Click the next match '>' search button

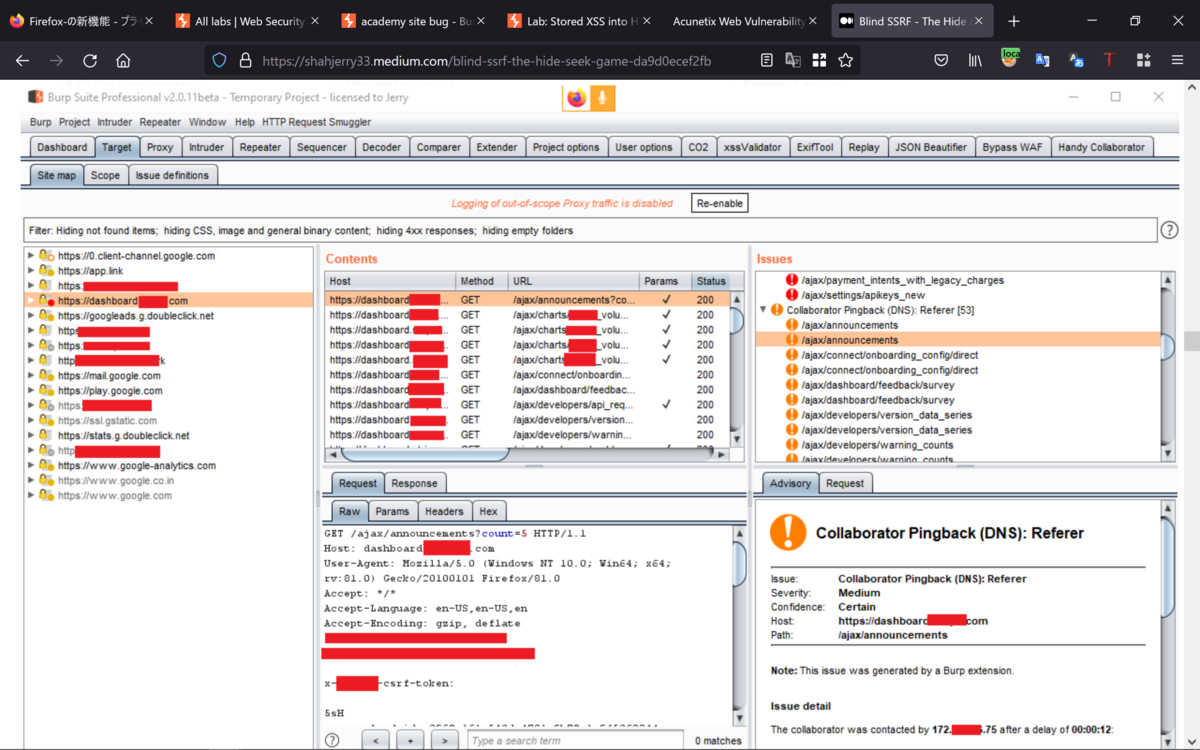coord(445,740)
